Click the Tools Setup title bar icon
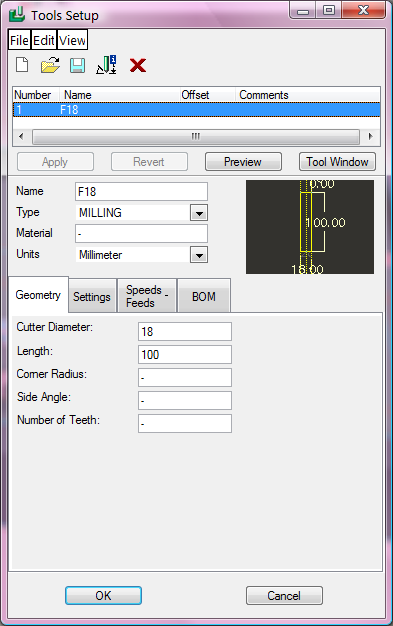The width and height of the screenshot is (393, 626). [17, 15]
